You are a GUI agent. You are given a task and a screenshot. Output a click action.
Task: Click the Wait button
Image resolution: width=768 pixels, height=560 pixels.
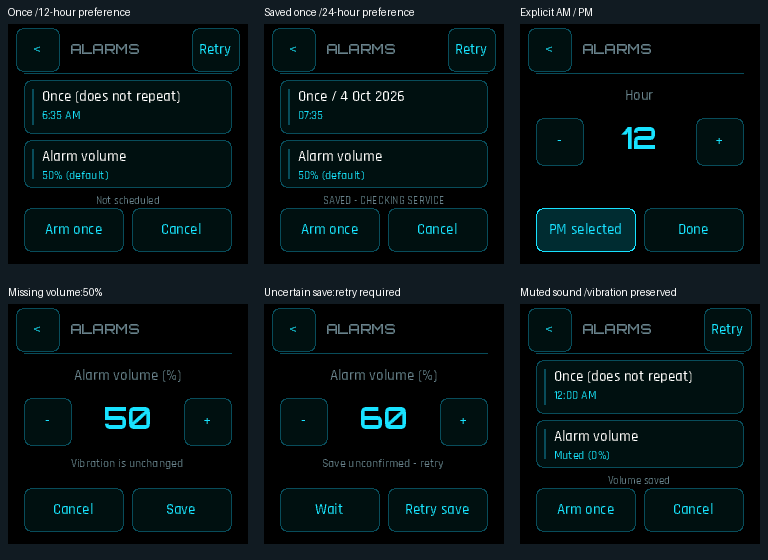[330, 510]
